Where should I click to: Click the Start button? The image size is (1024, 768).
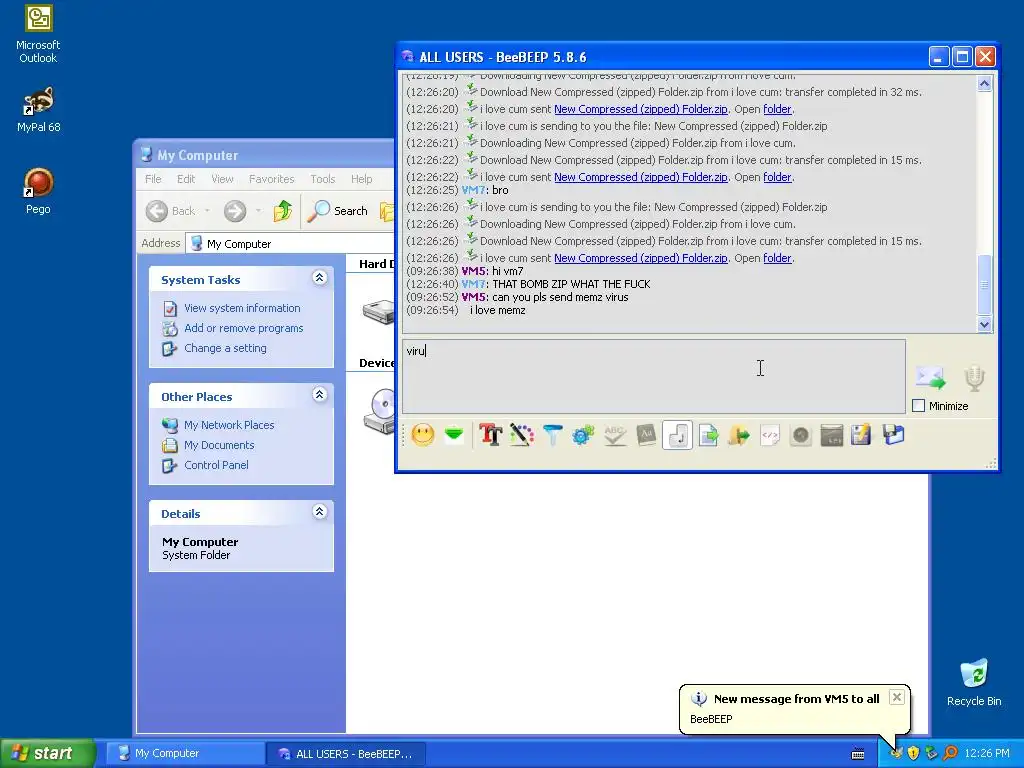pyautogui.click(x=47, y=753)
